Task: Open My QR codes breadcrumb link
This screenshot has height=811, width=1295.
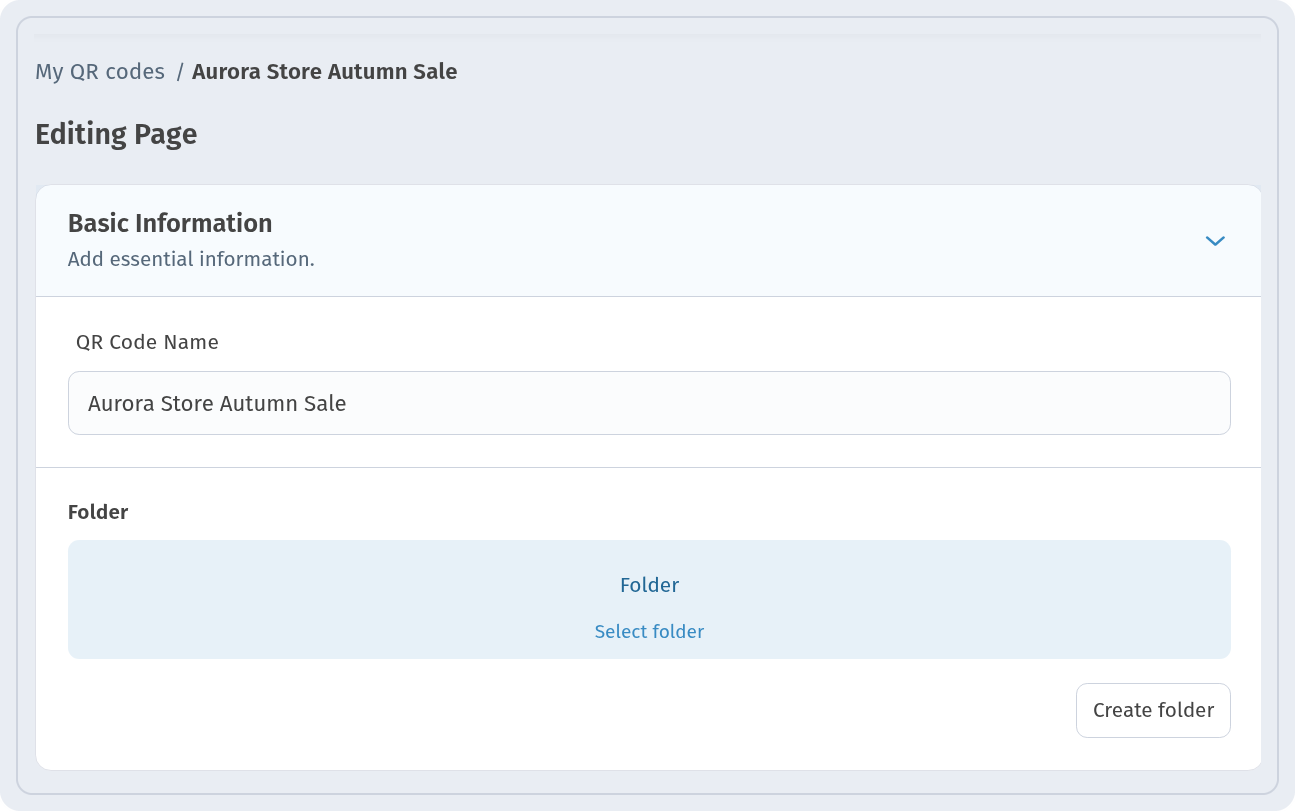Action: tap(100, 72)
